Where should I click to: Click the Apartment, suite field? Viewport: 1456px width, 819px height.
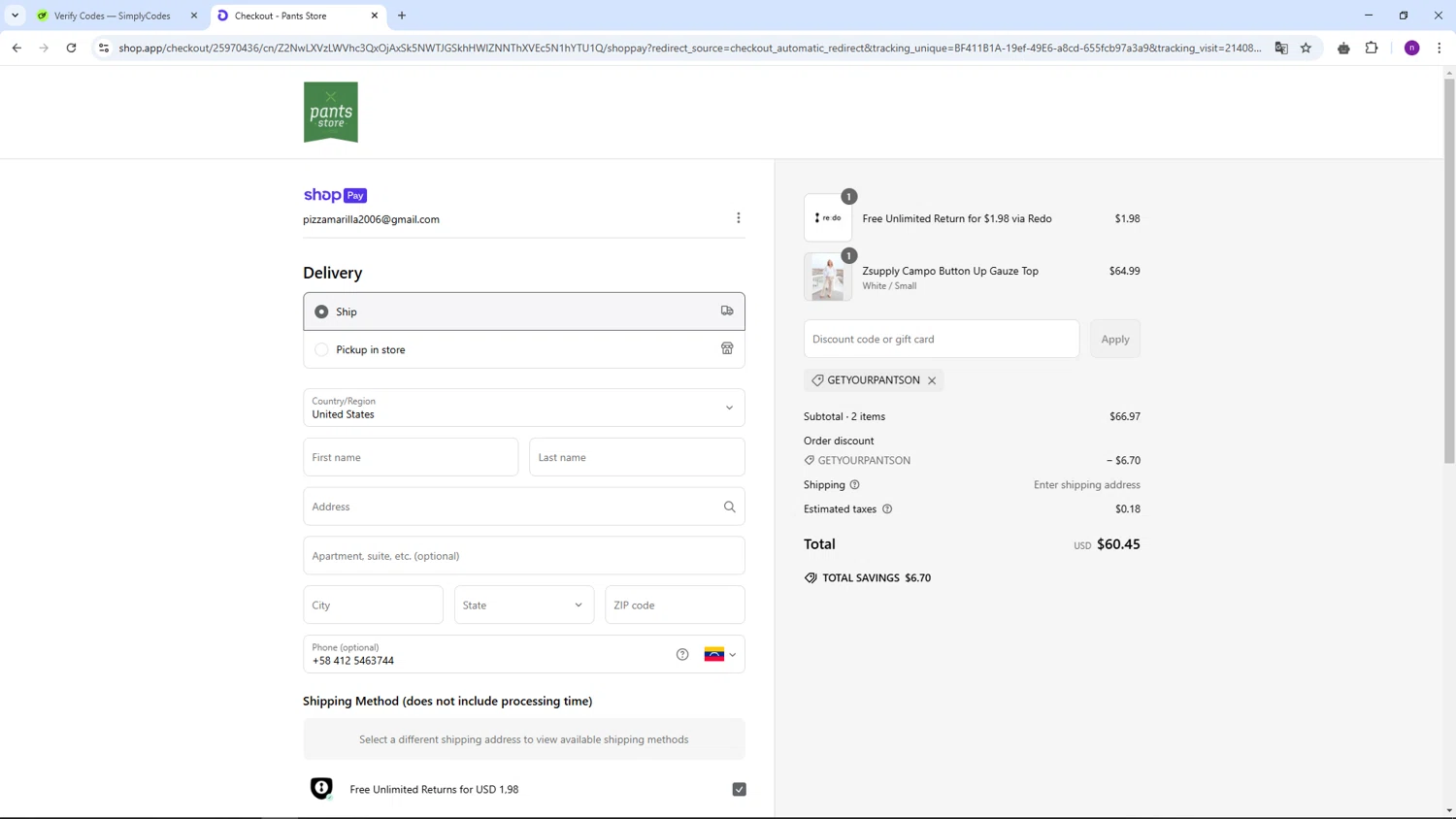pyautogui.click(x=523, y=556)
